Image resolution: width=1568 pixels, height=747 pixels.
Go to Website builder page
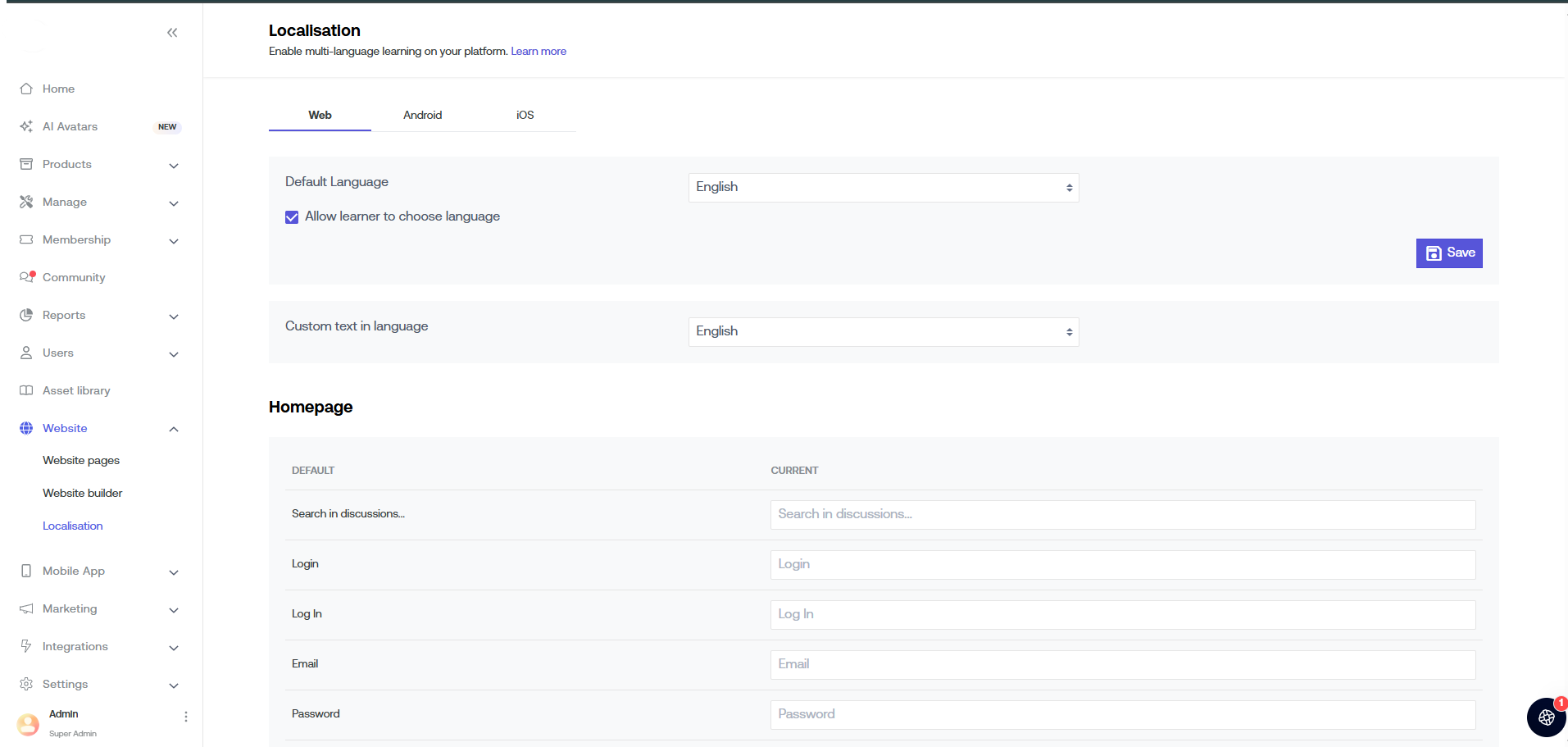pos(82,493)
